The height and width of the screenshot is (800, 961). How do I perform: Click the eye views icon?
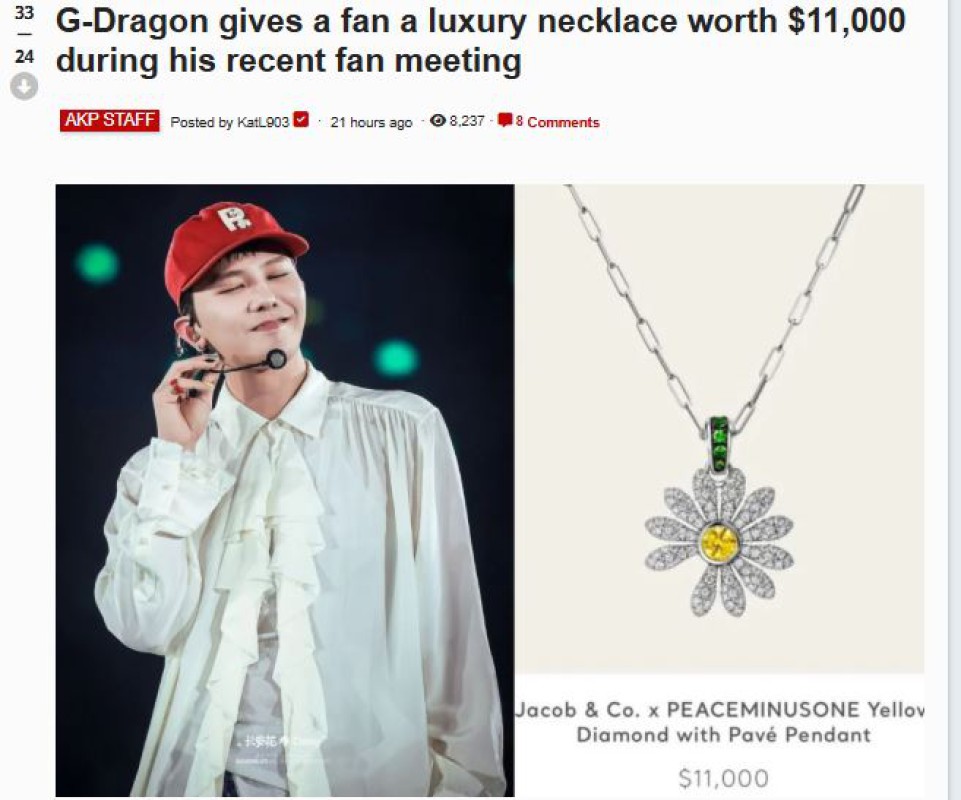[438, 121]
